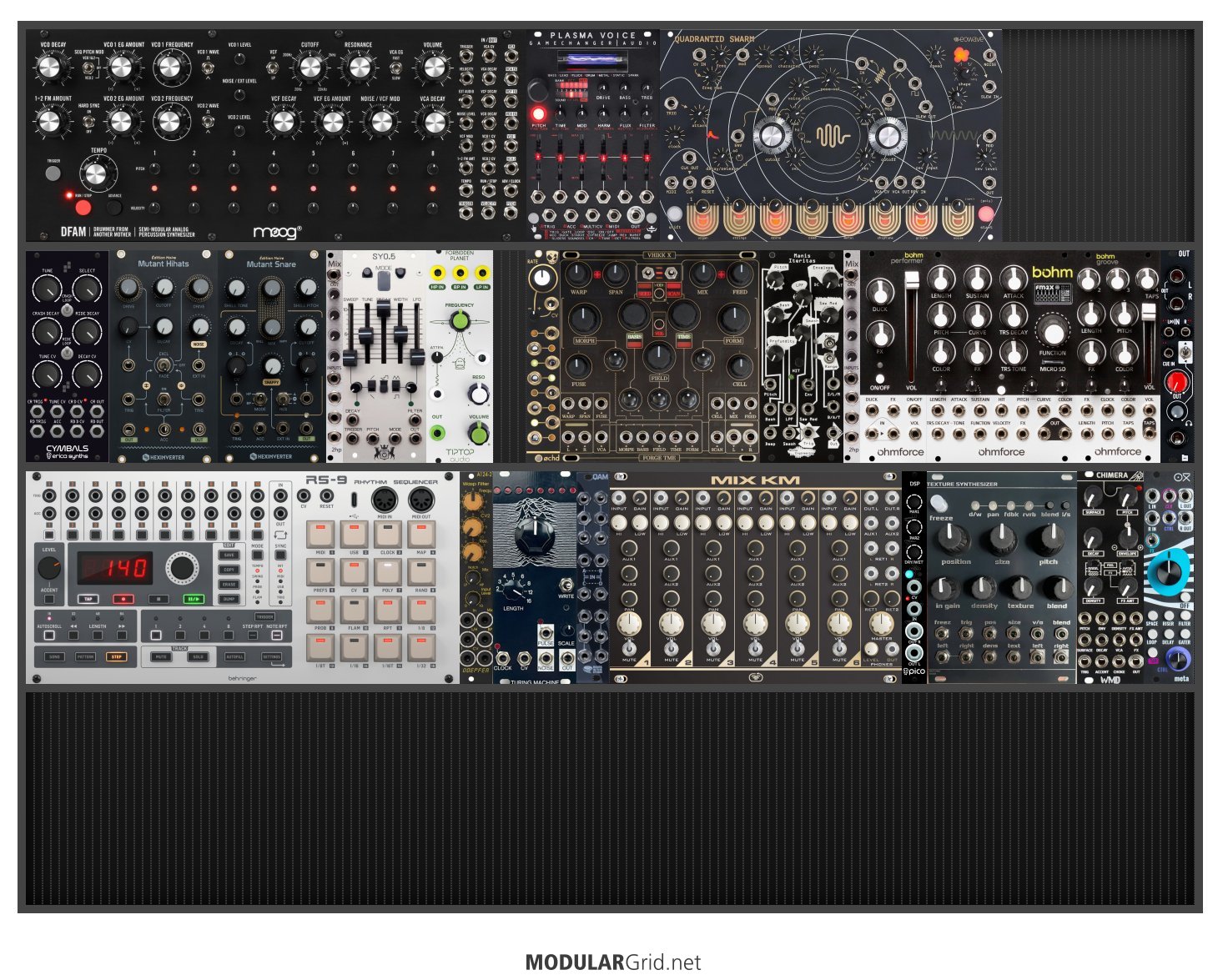Click the Plasma Voice DRIVE knob
Screen dimensions: 1228x980
click(603, 87)
